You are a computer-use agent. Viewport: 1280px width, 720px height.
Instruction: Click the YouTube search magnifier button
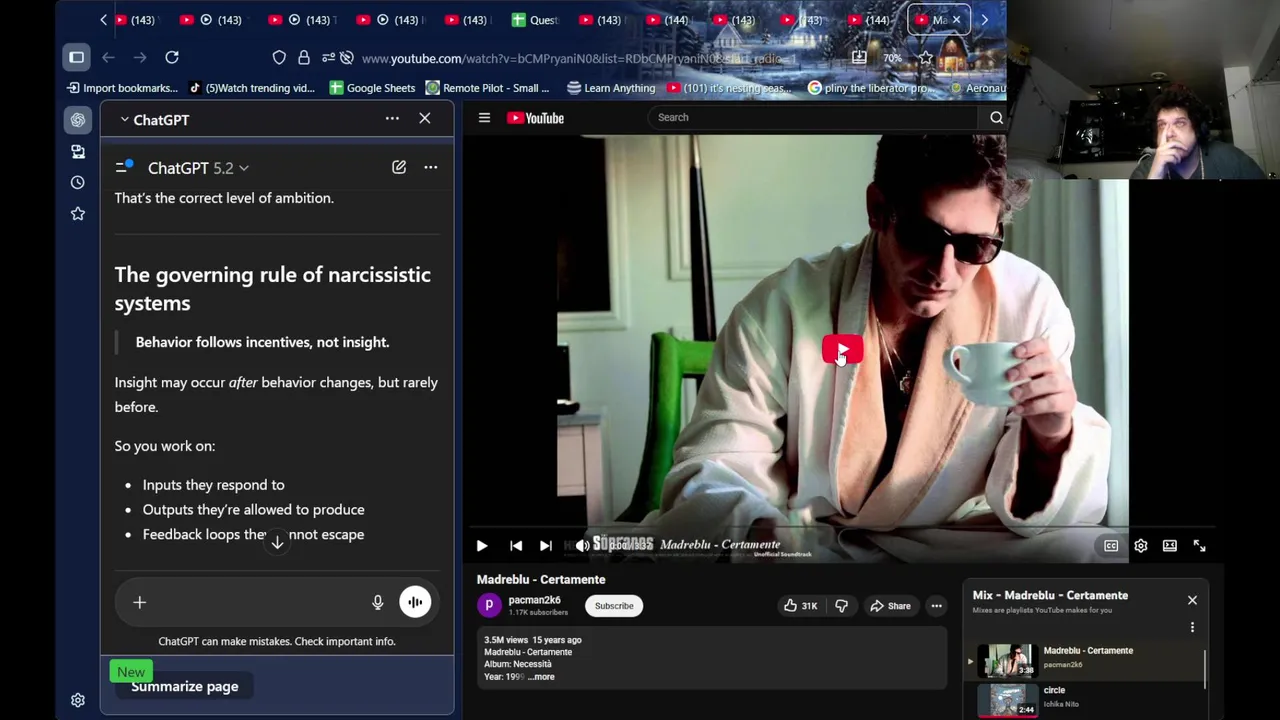click(x=996, y=117)
